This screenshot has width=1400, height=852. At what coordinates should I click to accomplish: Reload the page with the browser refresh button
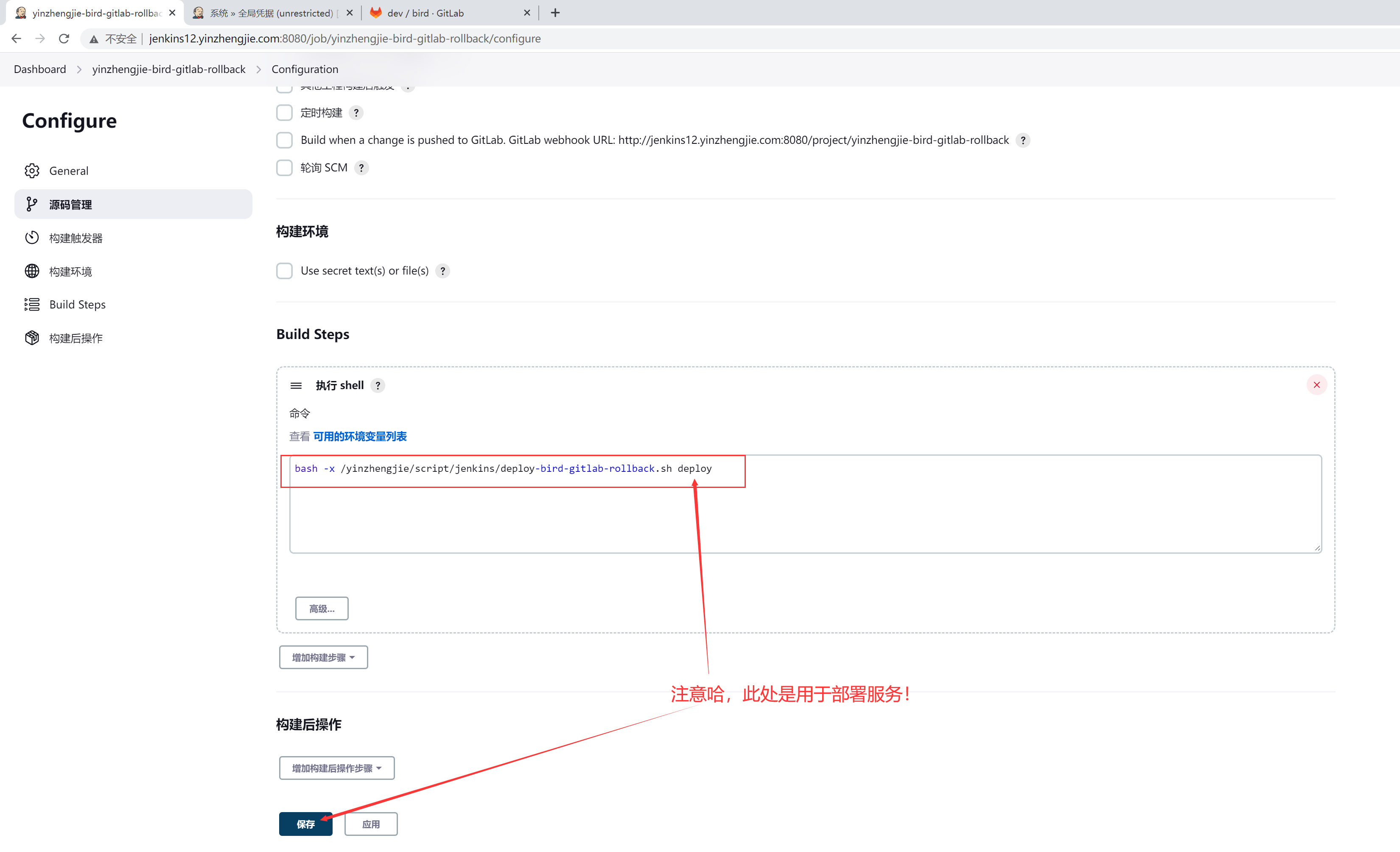click(x=64, y=39)
